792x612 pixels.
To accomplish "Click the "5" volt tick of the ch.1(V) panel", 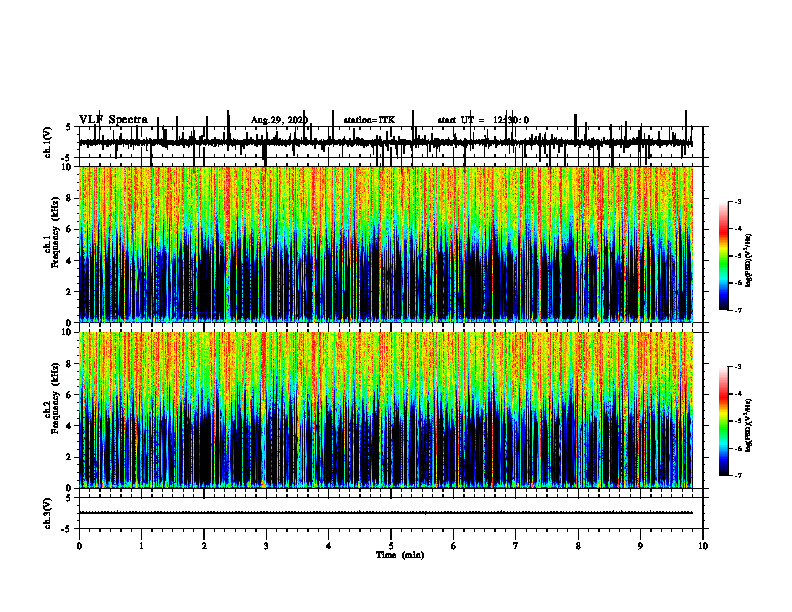I will click(69, 128).
